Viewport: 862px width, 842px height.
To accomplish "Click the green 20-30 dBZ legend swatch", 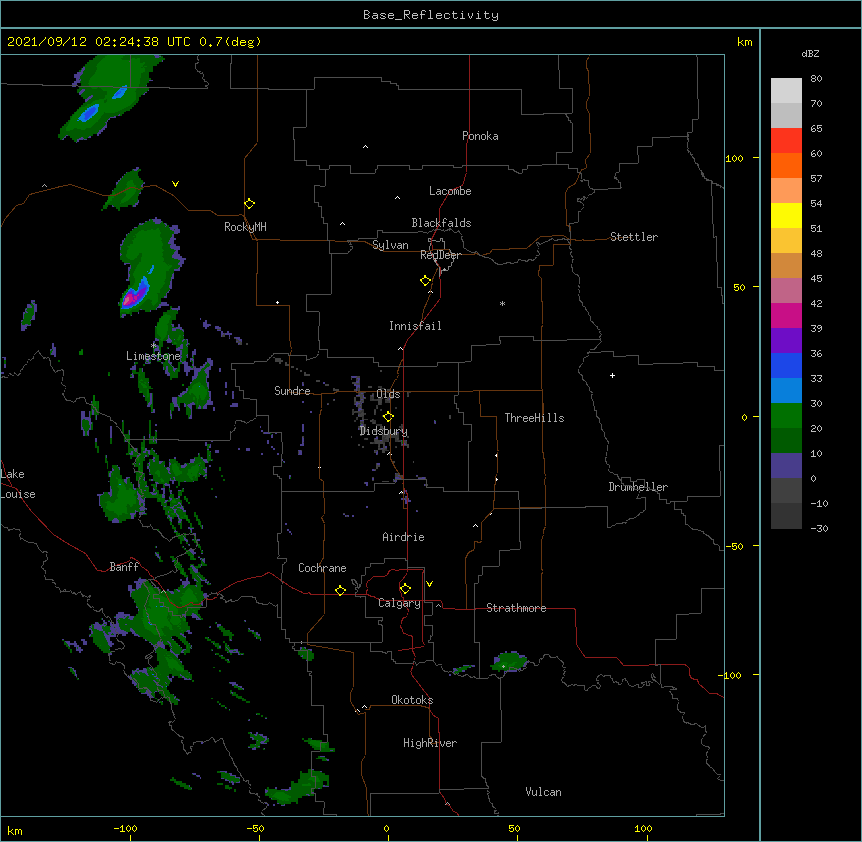I will pos(786,416).
